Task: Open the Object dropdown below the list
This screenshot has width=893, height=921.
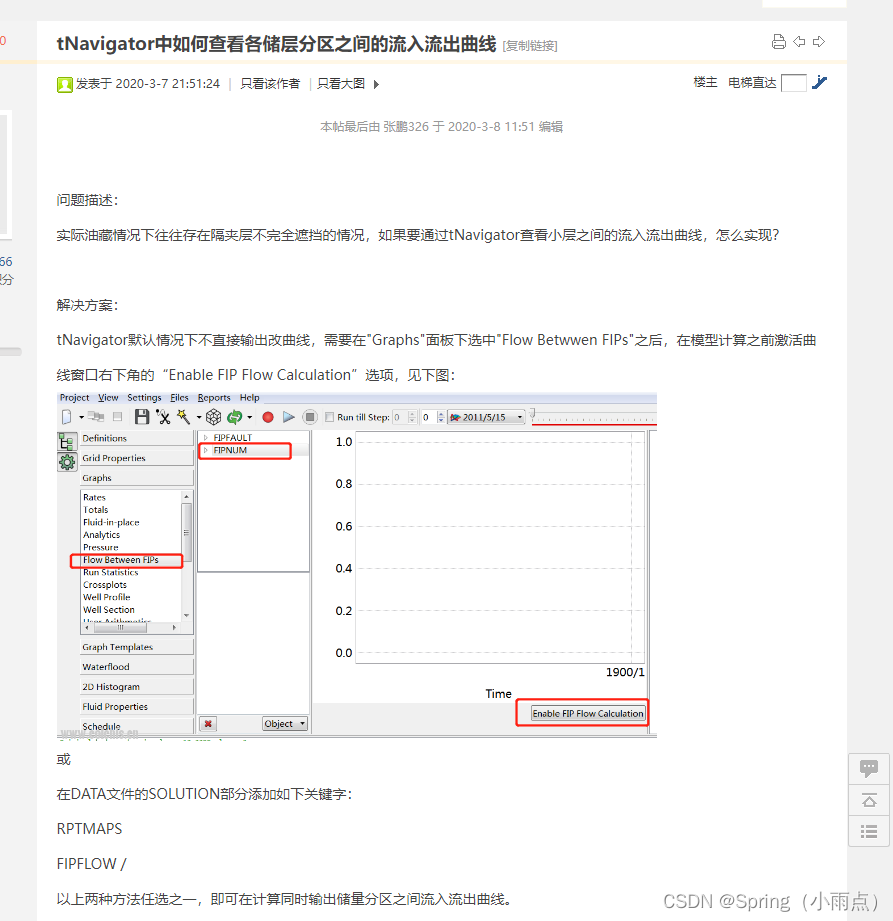Action: [285, 724]
